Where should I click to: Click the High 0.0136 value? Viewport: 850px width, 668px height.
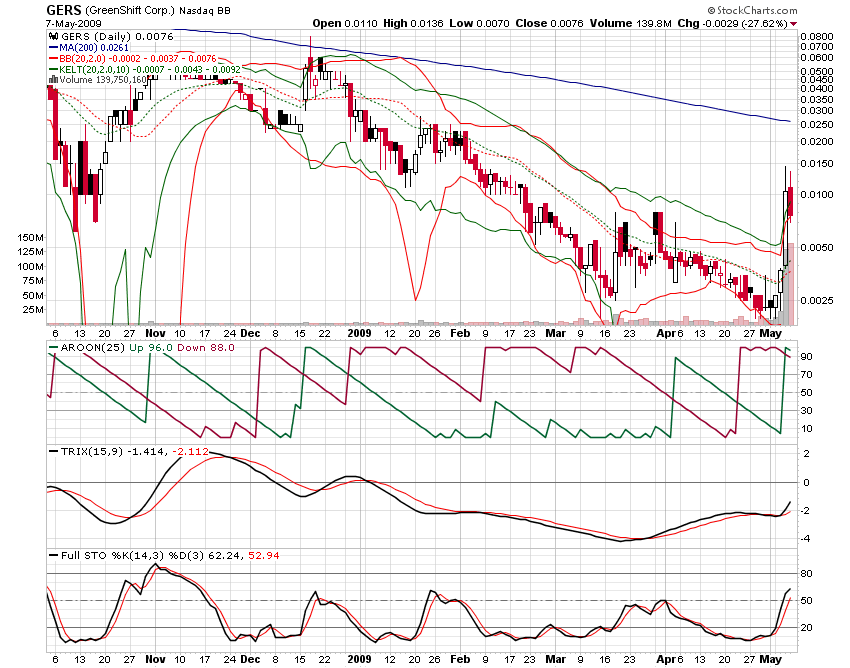413,23
